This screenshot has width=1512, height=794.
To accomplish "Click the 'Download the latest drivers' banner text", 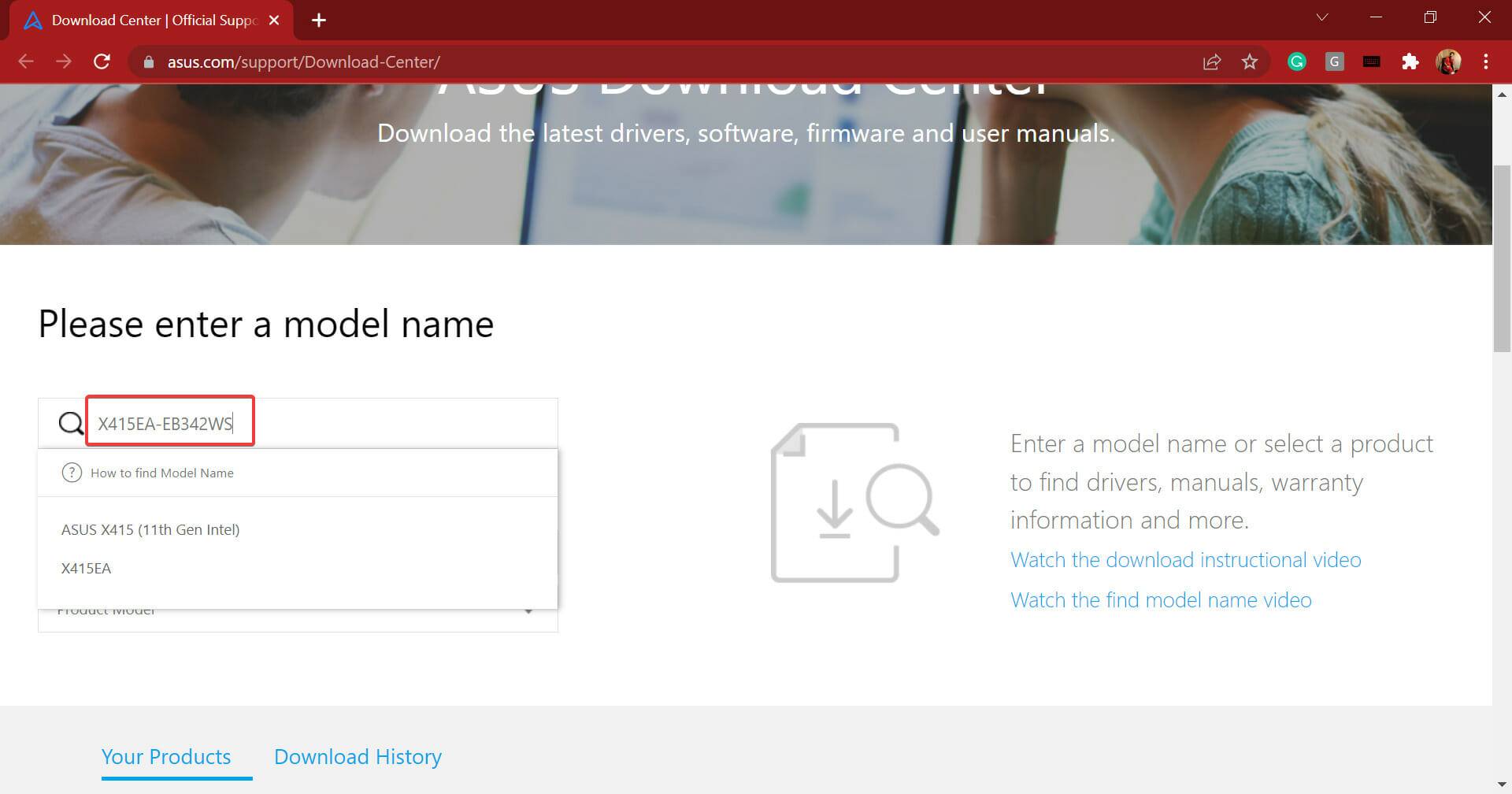I will (746, 133).
